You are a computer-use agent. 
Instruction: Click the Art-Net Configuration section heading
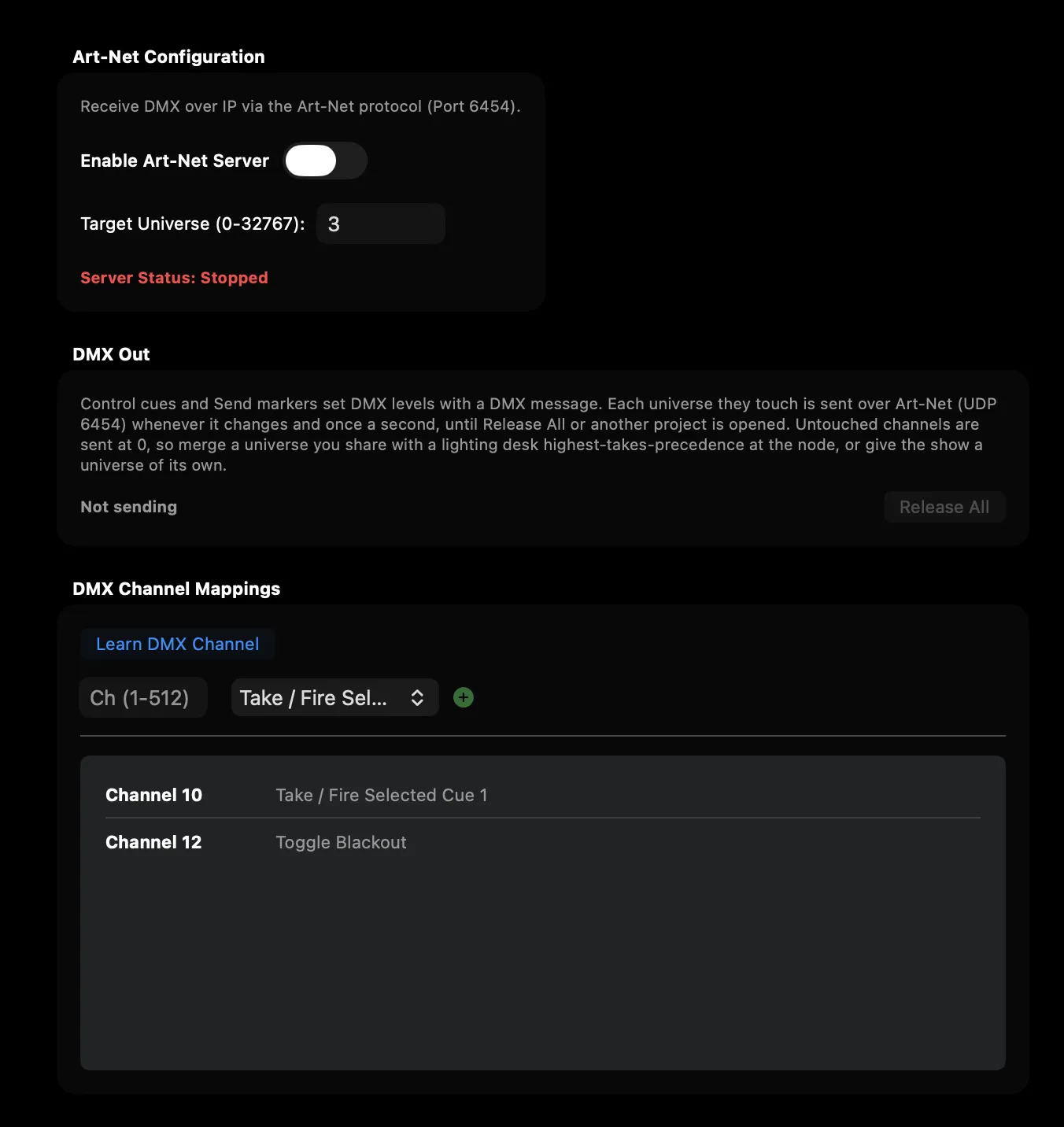168,57
